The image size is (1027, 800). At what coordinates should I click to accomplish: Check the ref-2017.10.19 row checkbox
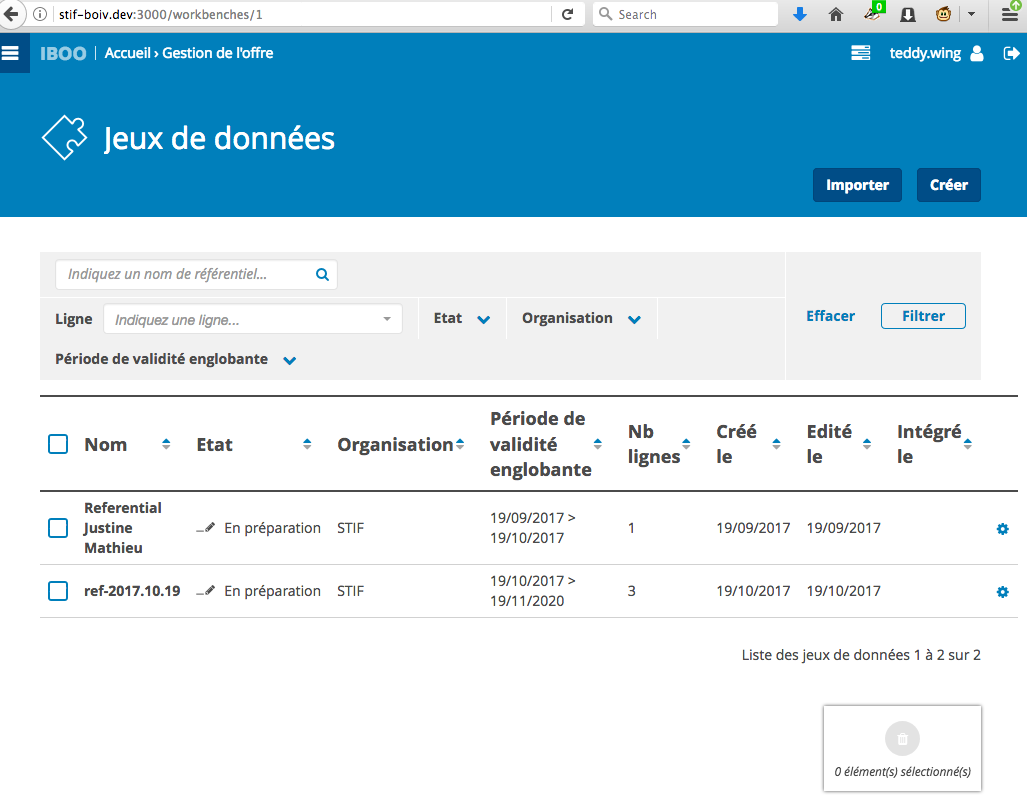click(58, 591)
